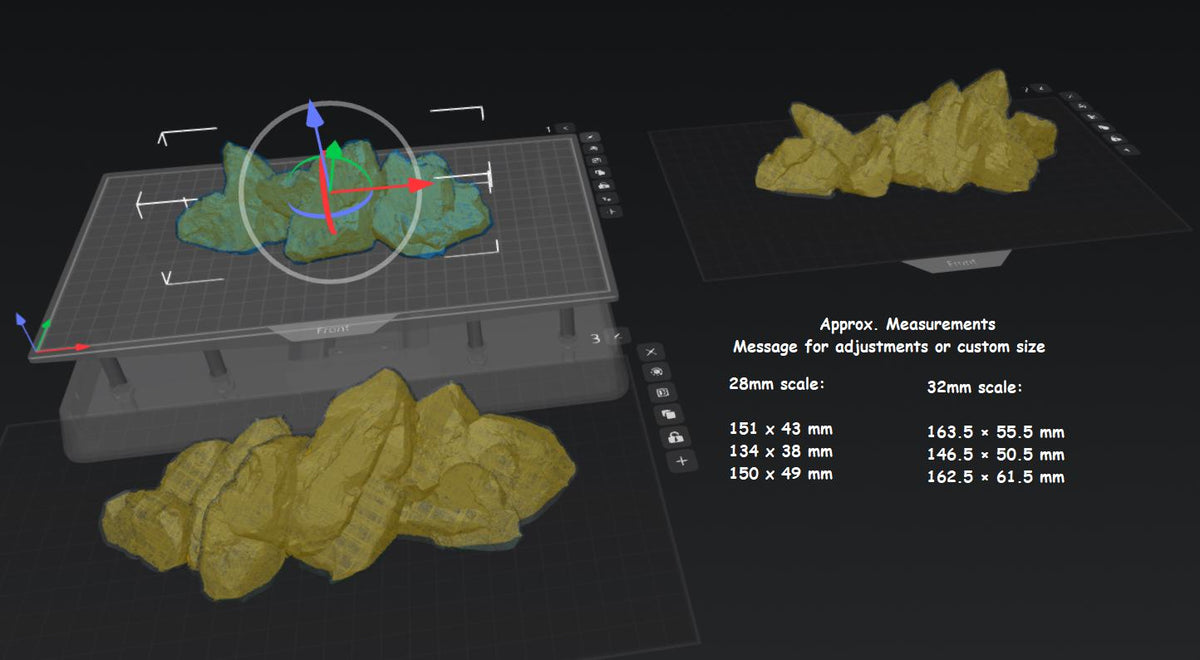
Task: Arrange objects on plate 3
Action: coord(663,393)
